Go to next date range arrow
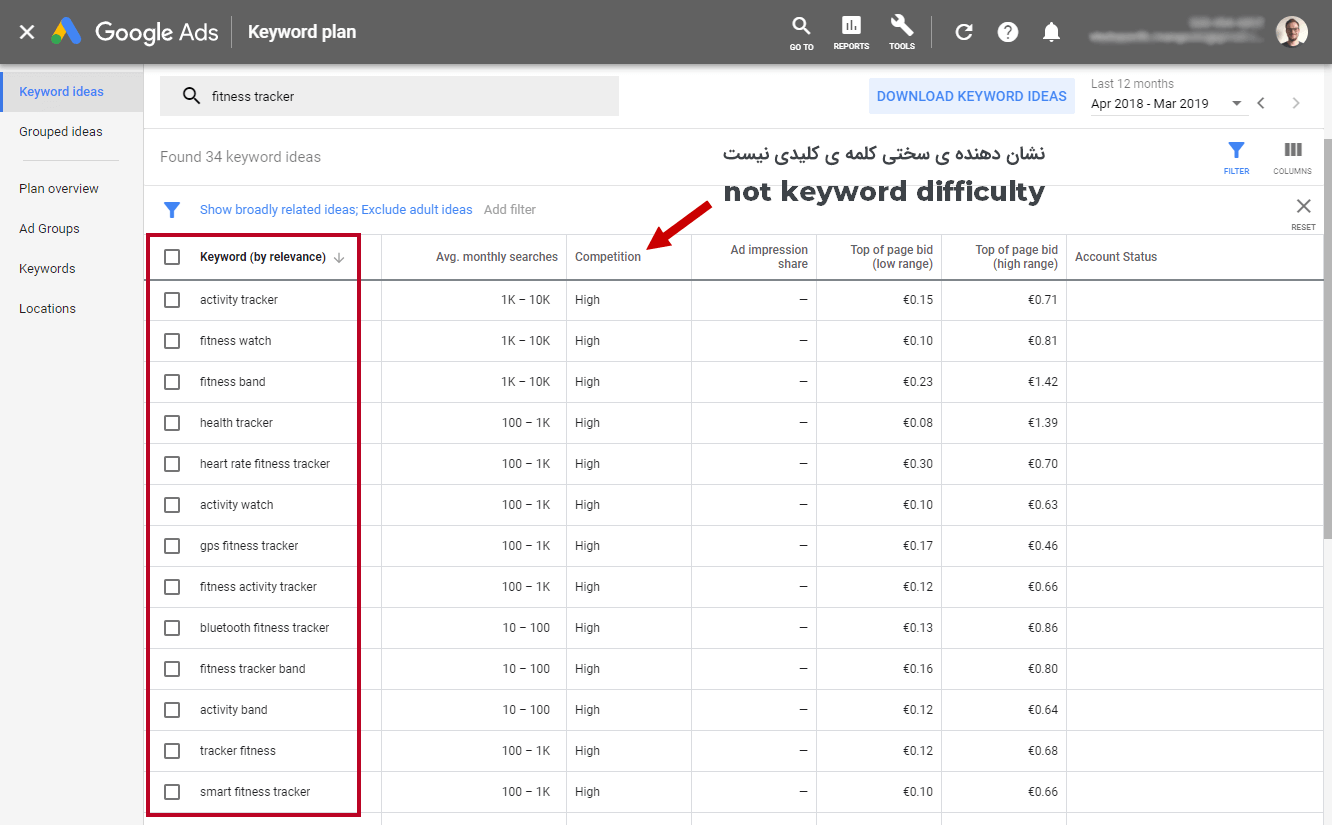The width and height of the screenshot is (1332, 825). [x=1296, y=103]
